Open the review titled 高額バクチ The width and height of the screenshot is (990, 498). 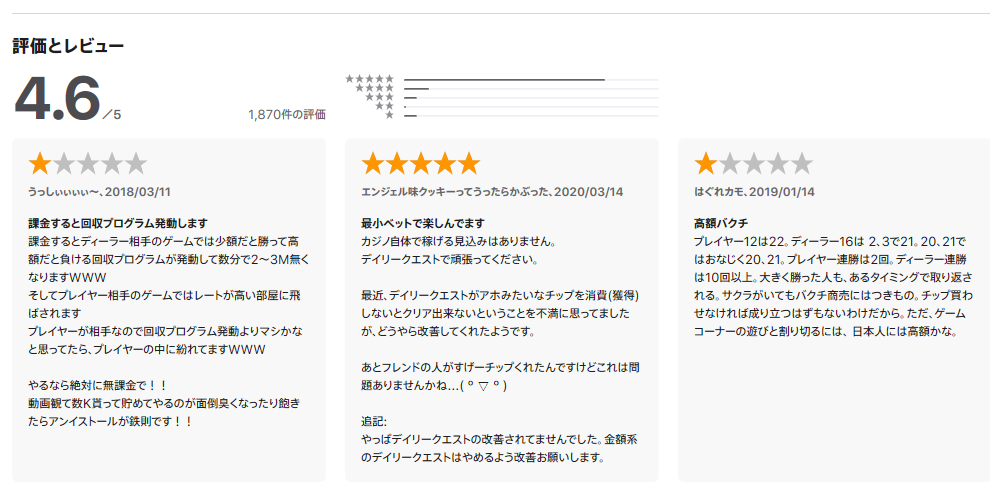[720, 222]
